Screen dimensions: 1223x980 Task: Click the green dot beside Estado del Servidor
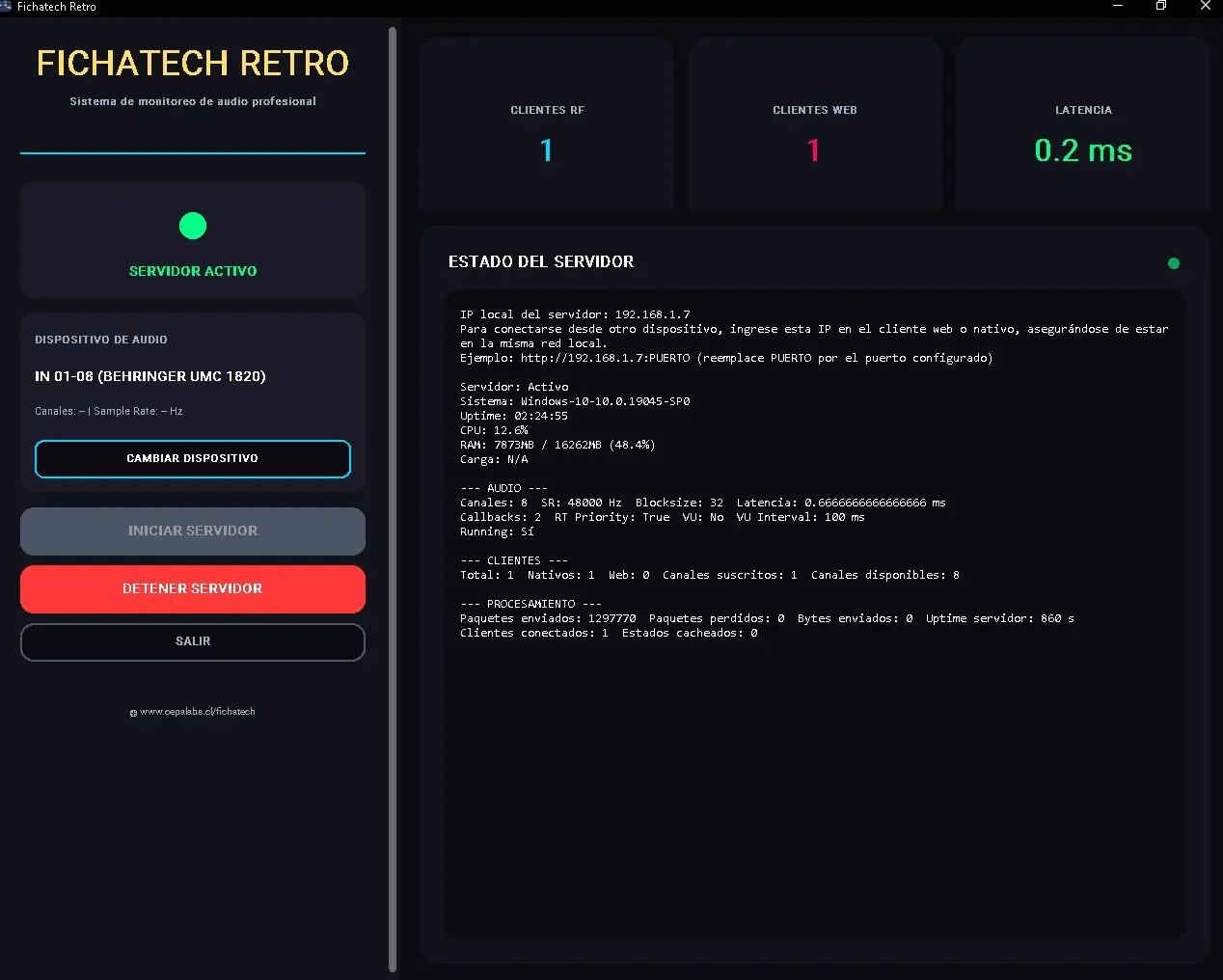[x=1174, y=262]
